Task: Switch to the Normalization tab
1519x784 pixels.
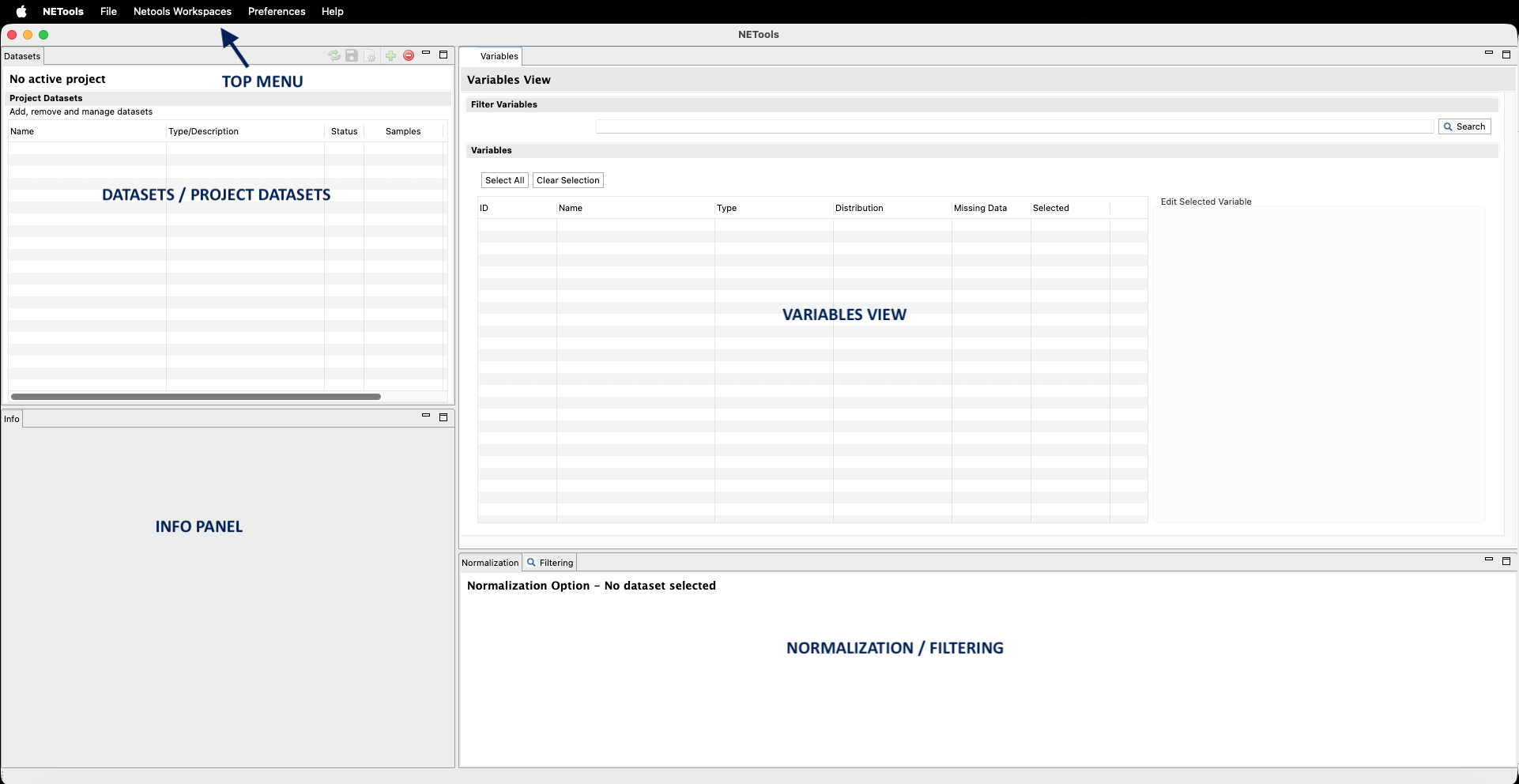Action: tap(490, 563)
